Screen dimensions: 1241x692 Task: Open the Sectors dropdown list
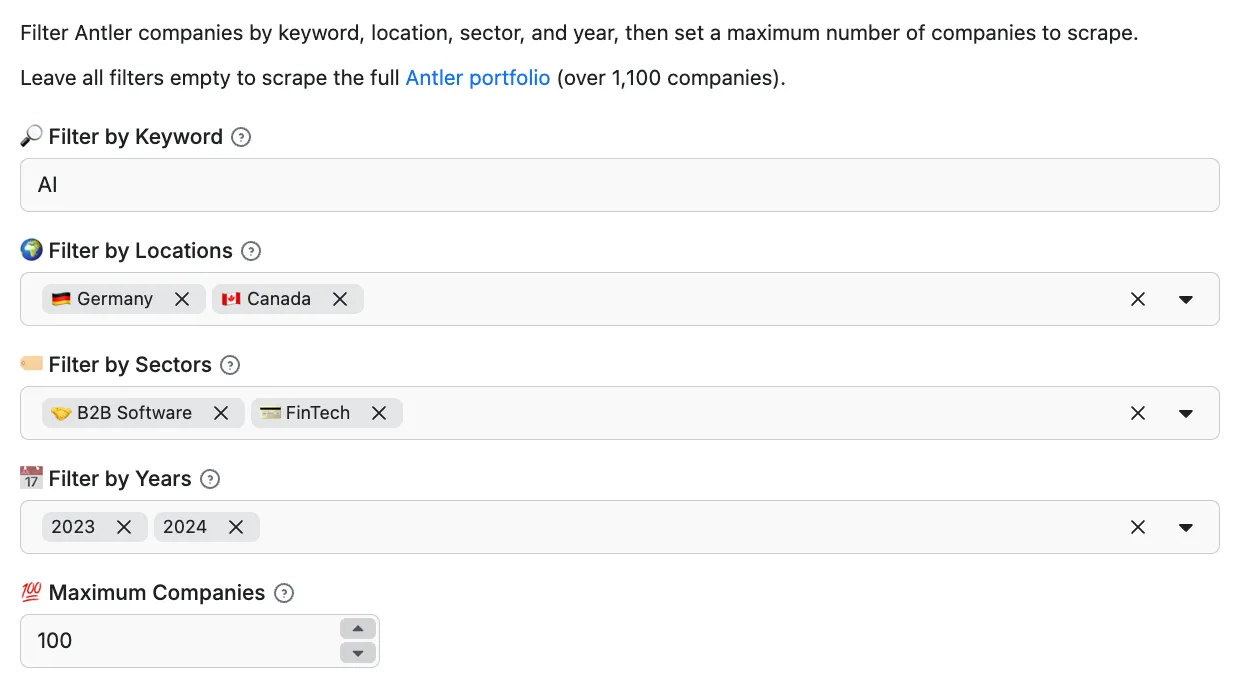(1186, 412)
